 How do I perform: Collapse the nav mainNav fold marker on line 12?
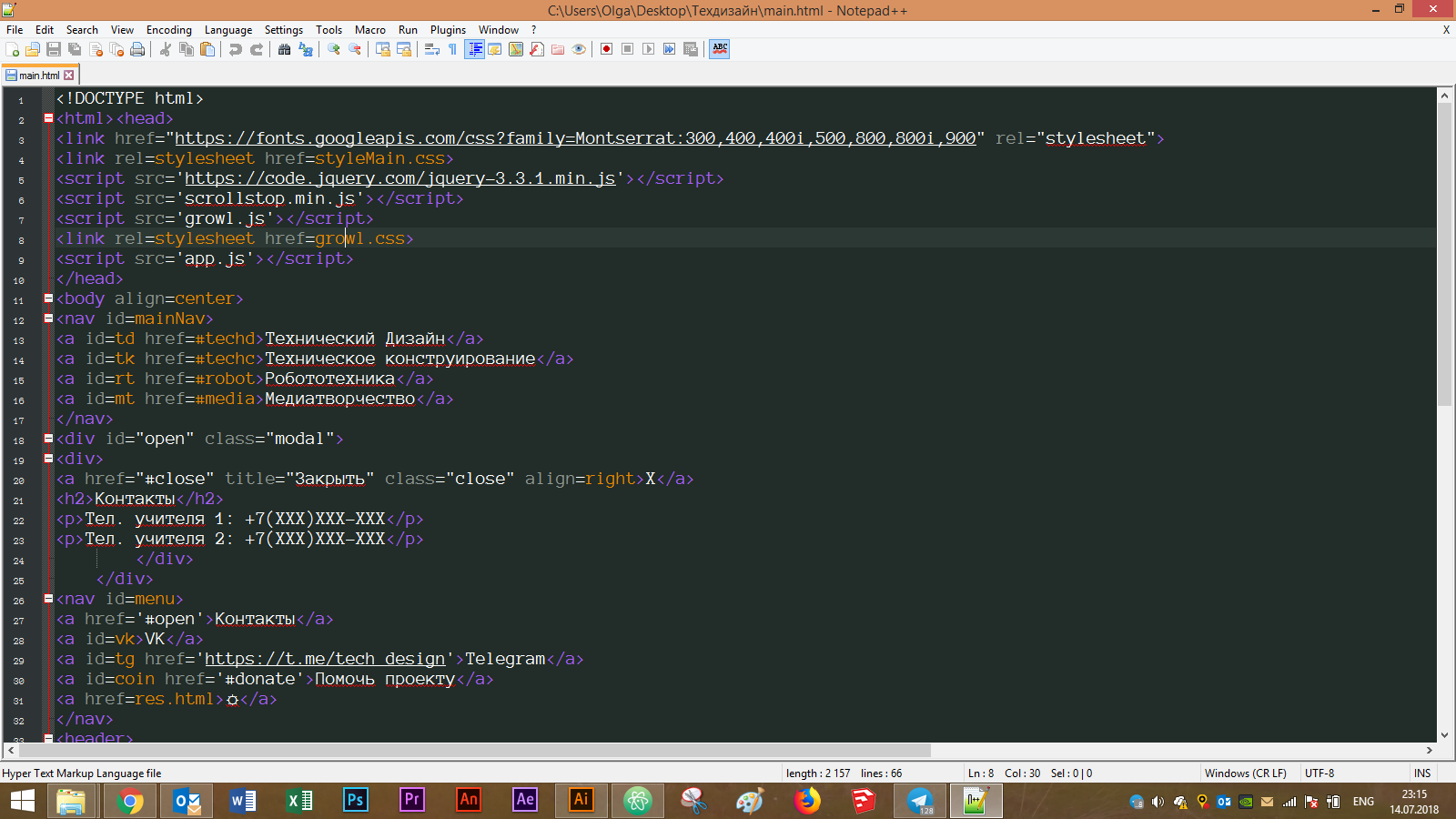(48, 318)
